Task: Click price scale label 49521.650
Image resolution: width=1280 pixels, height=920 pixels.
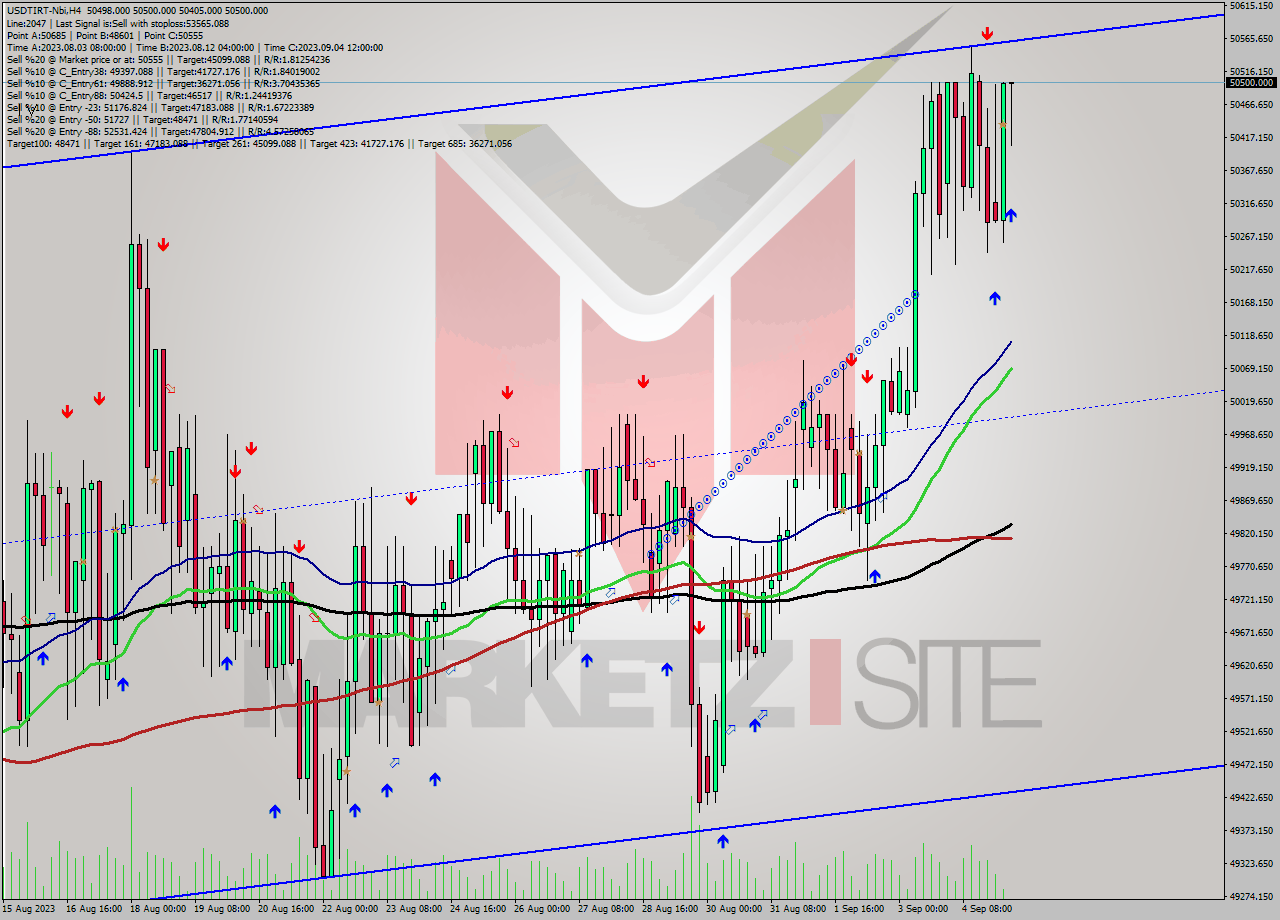Action: point(1251,731)
